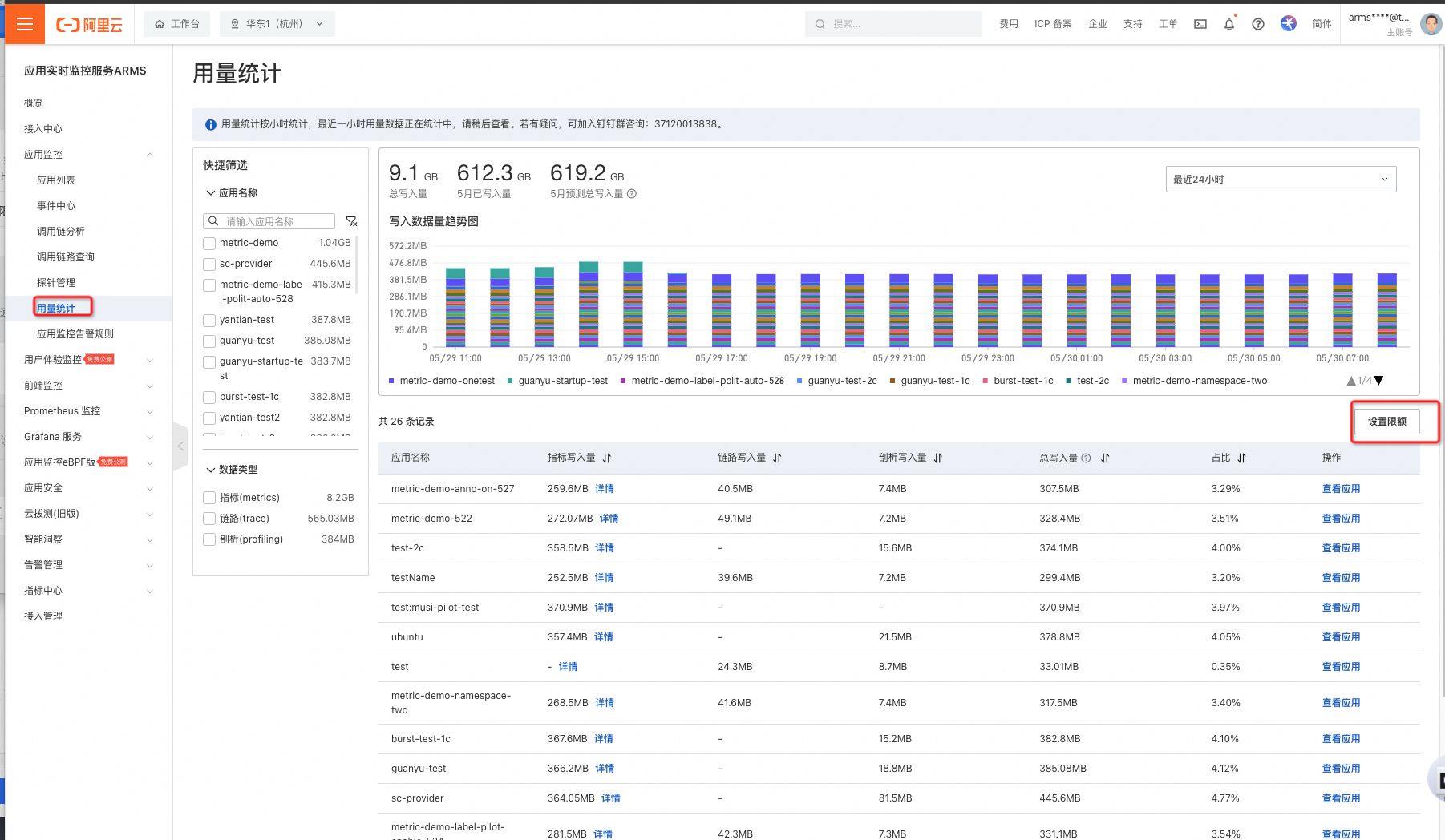Focus the 请输入应用名称 search field
The height and width of the screenshot is (840, 1445).
[269, 221]
